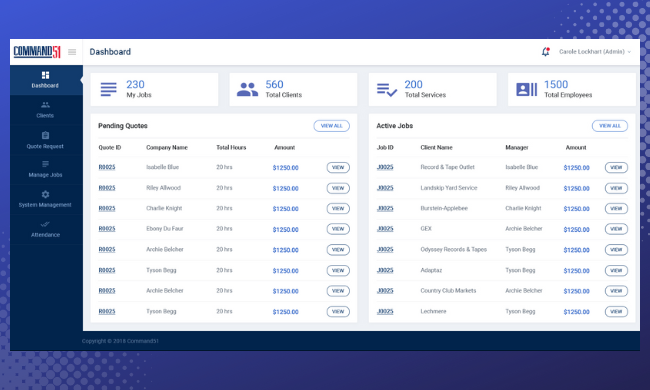Open job J0025 for Record & Tape Outlet
This screenshot has height=390, width=650.
(x=385, y=167)
